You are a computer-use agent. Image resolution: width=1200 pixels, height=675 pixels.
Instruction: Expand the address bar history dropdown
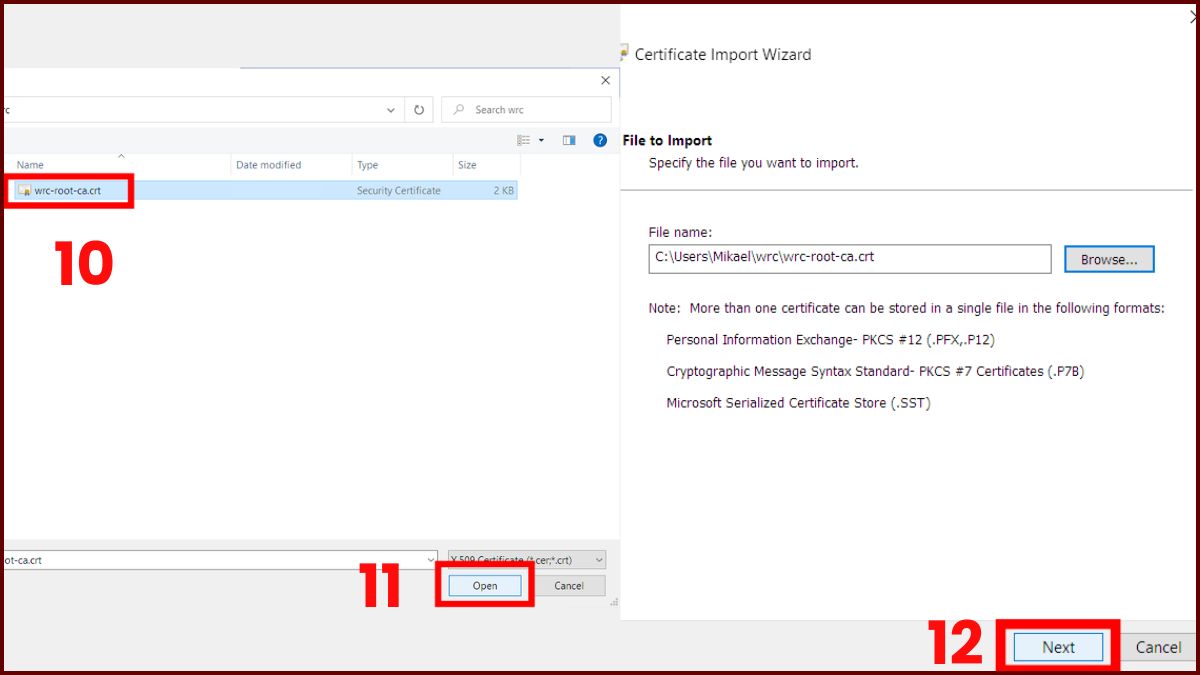pos(391,109)
